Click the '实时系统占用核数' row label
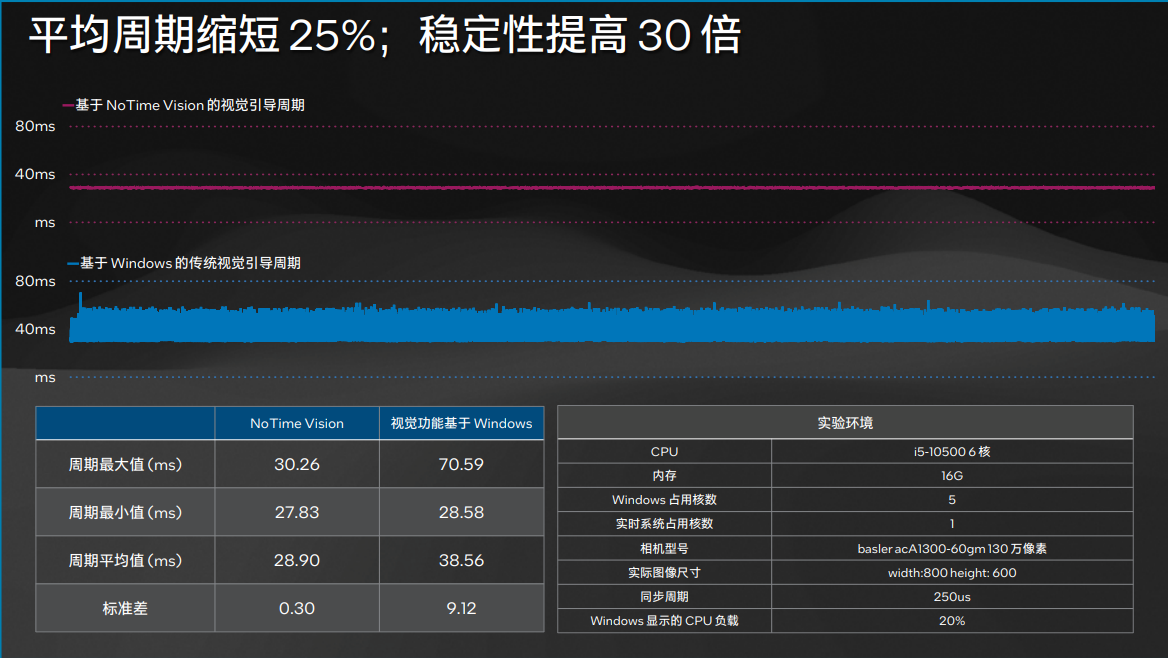 point(664,524)
